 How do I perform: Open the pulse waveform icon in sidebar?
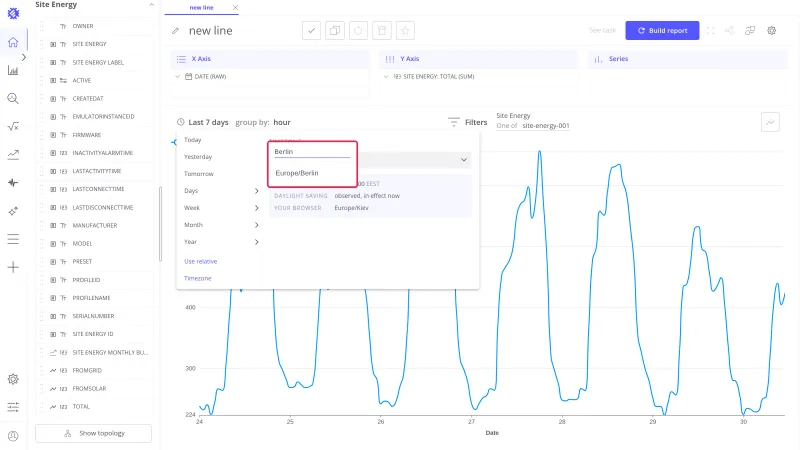(x=13, y=183)
